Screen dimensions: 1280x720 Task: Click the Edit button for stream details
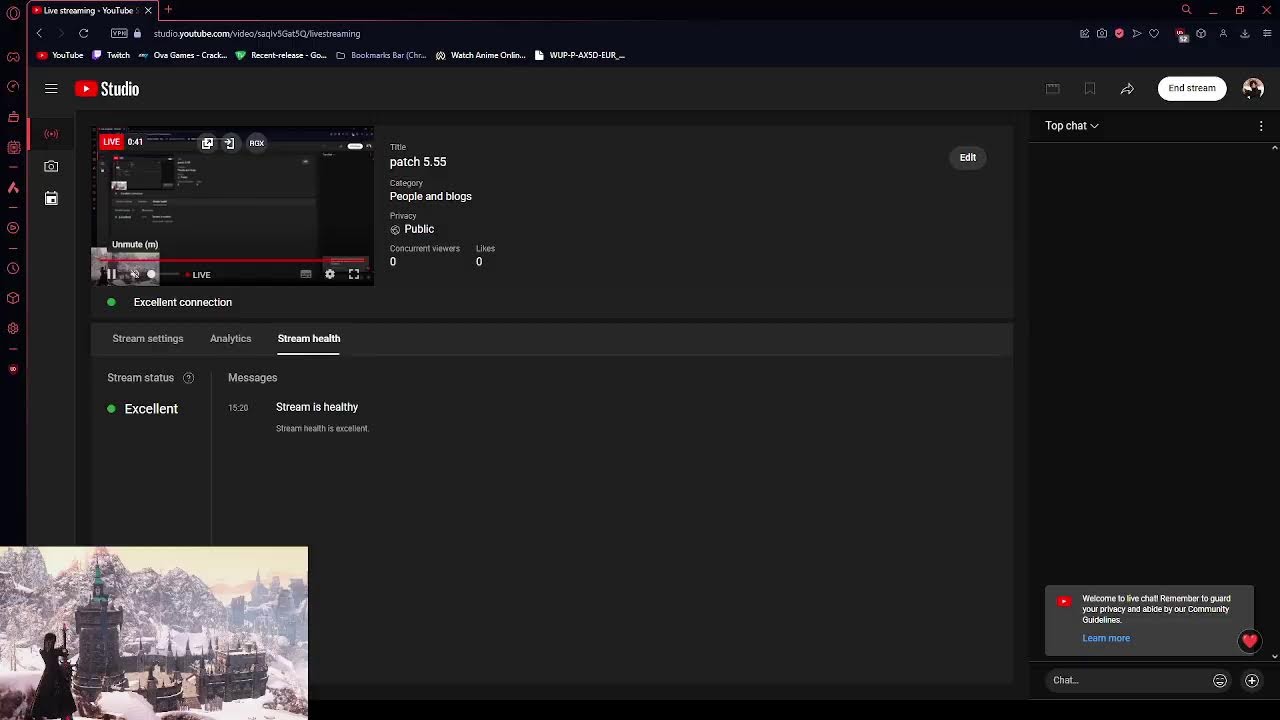coord(968,158)
